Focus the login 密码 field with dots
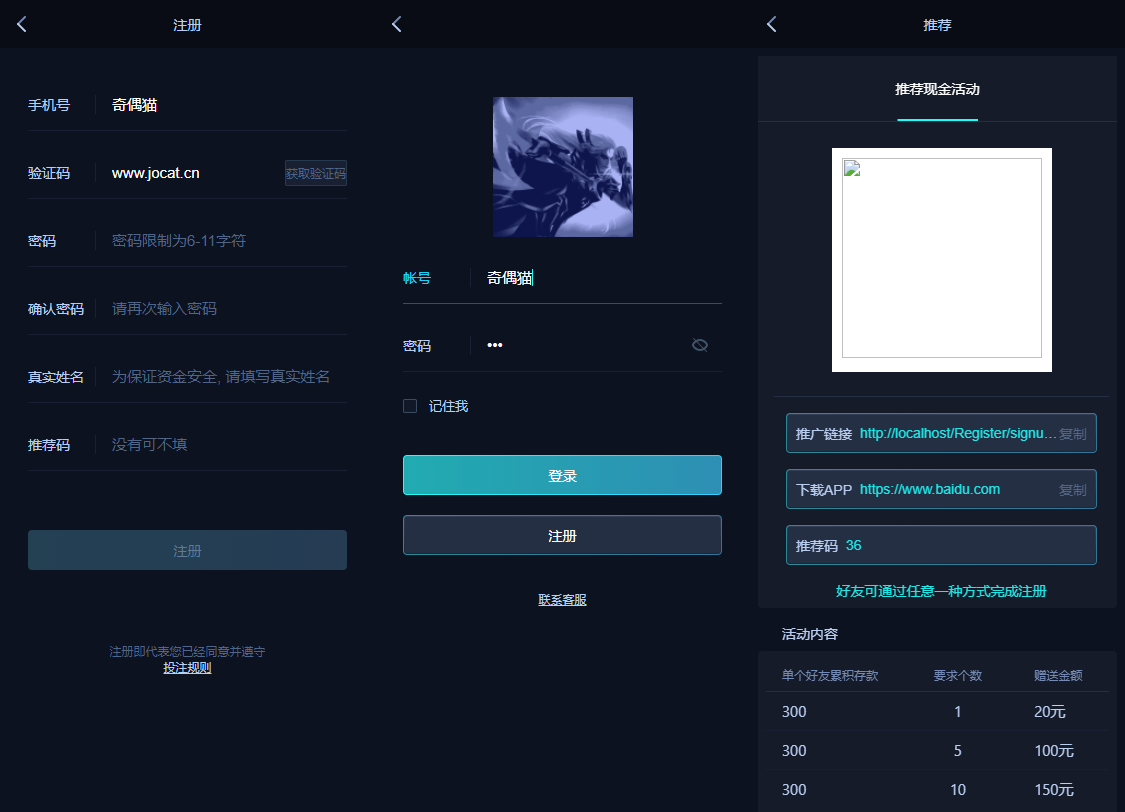1125x812 pixels. (x=585, y=346)
